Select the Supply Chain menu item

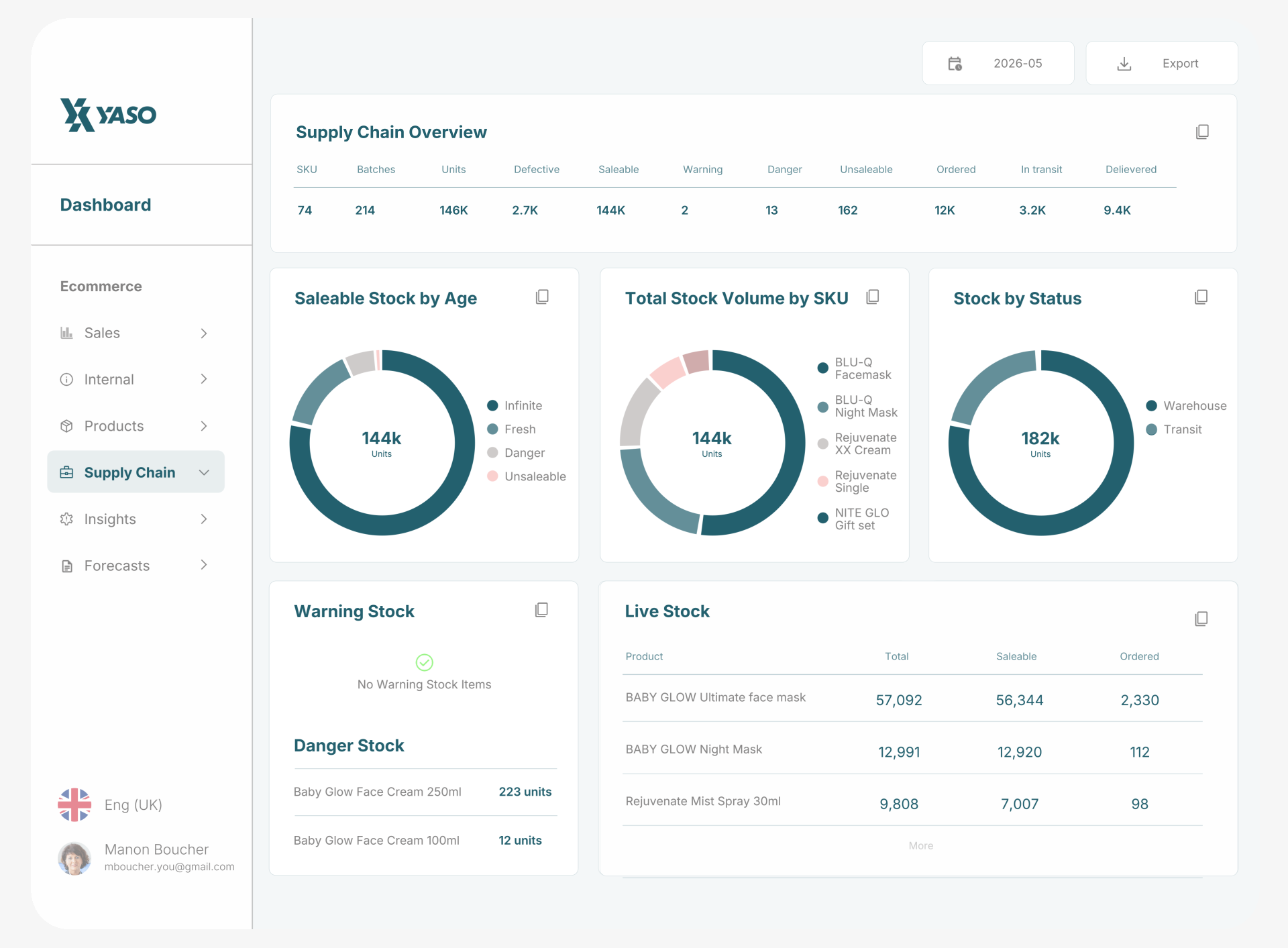(x=136, y=472)
